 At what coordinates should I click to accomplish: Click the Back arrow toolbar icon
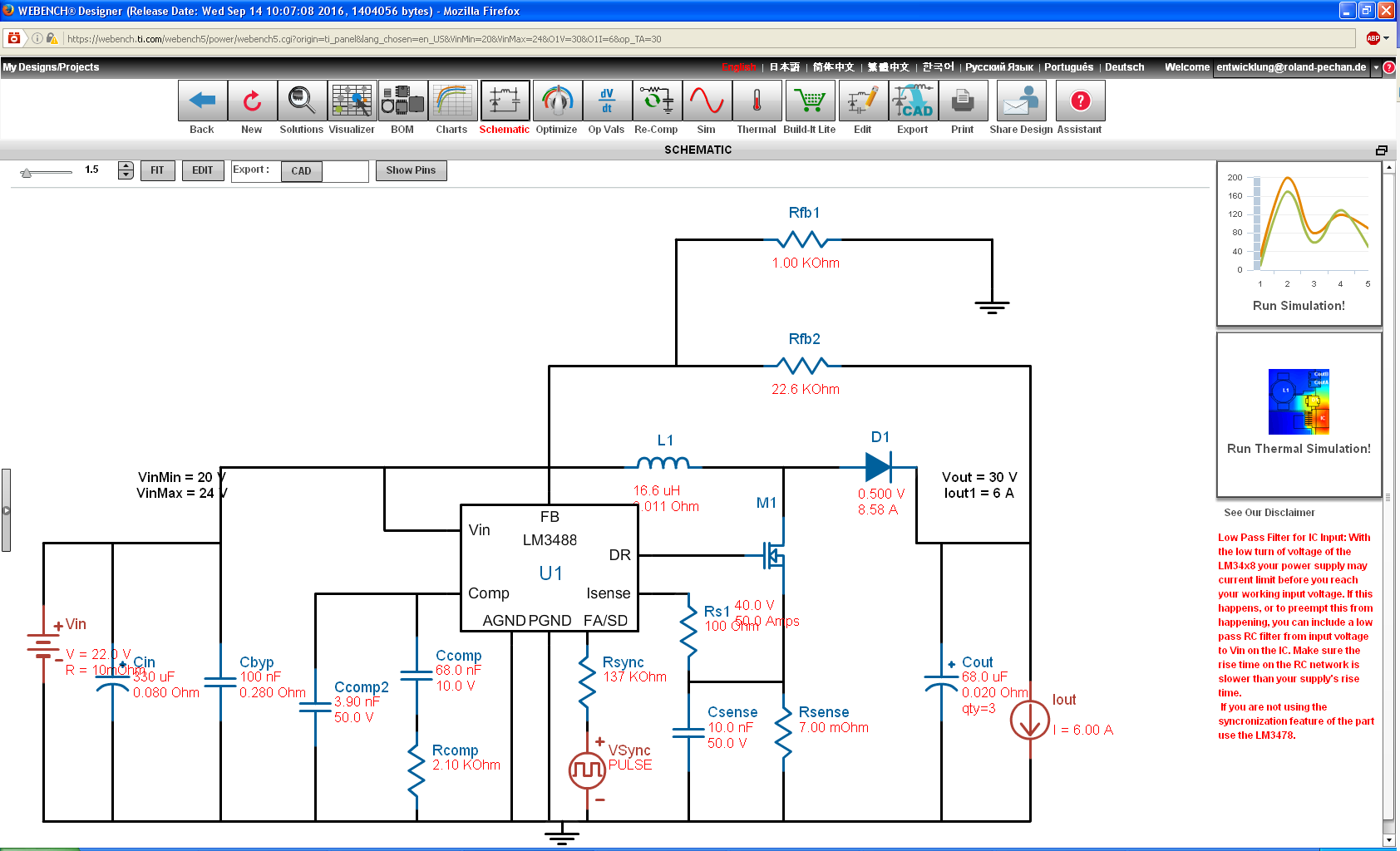point(202,101)
